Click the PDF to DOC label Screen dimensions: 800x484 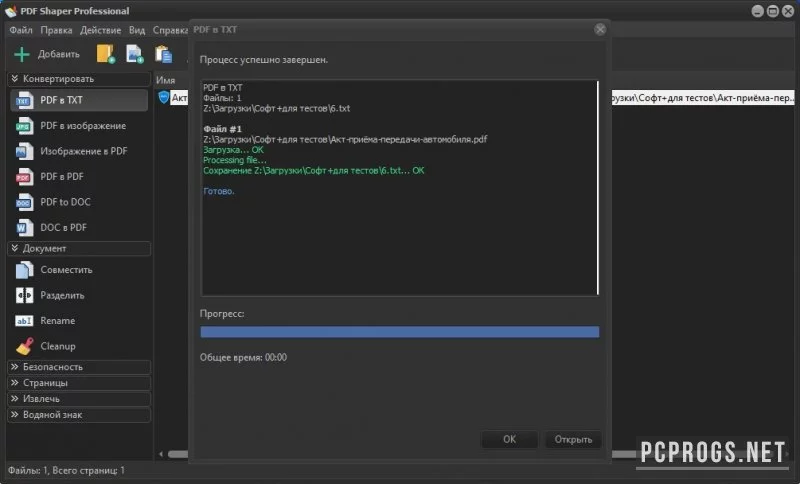pyautogui.click(x=65, y=202)
